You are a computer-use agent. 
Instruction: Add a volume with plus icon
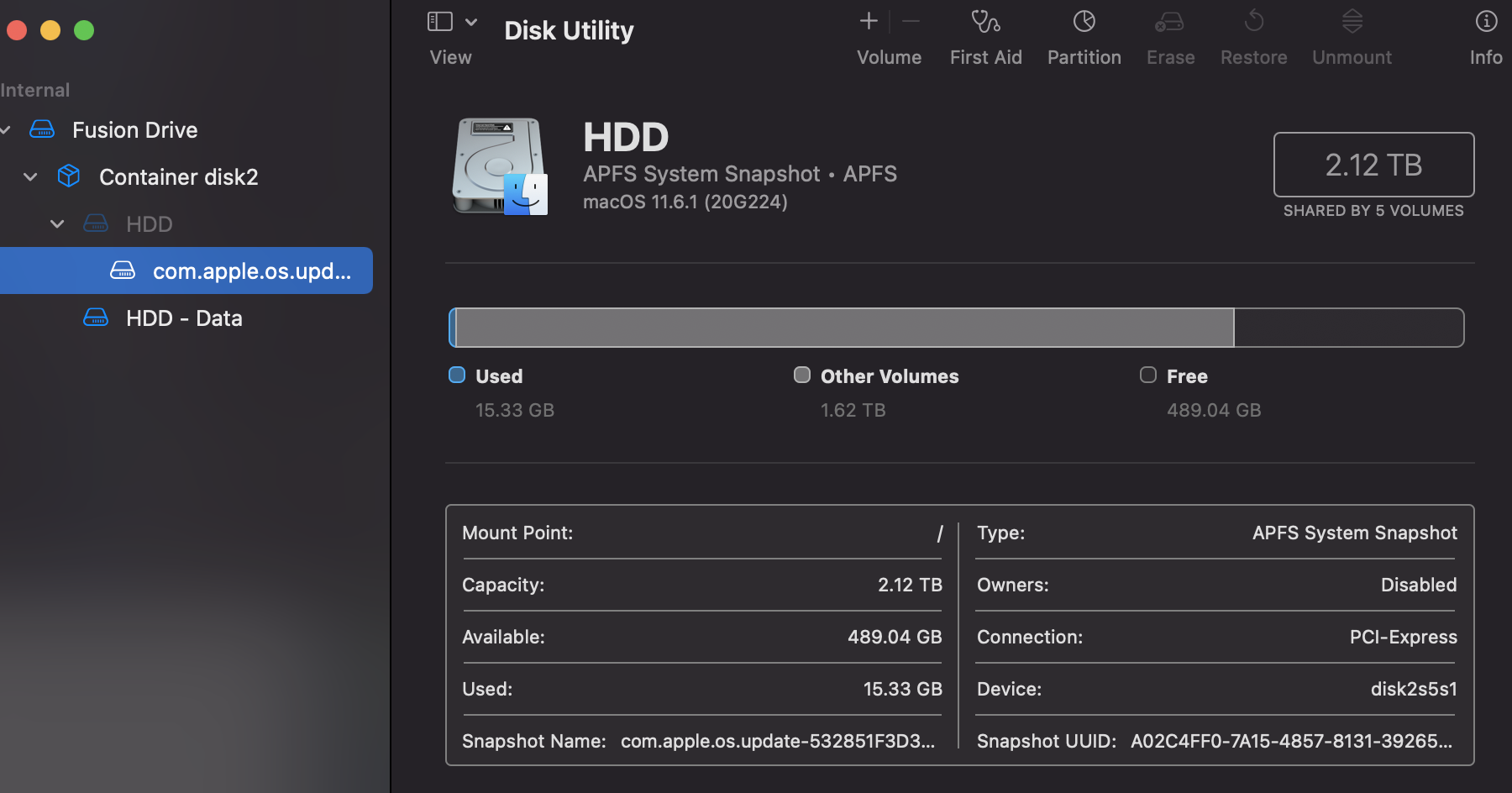point(869,22)
